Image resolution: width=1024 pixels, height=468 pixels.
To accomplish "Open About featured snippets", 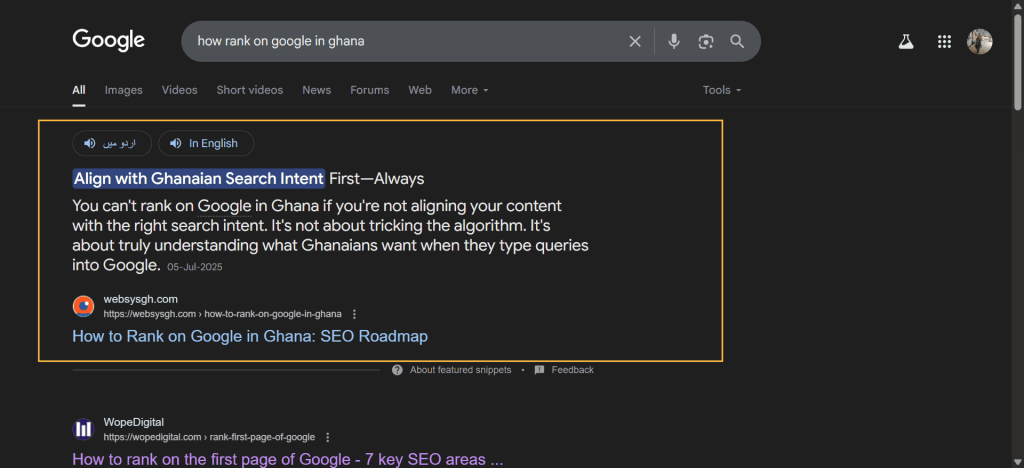I will click(460, 370).
